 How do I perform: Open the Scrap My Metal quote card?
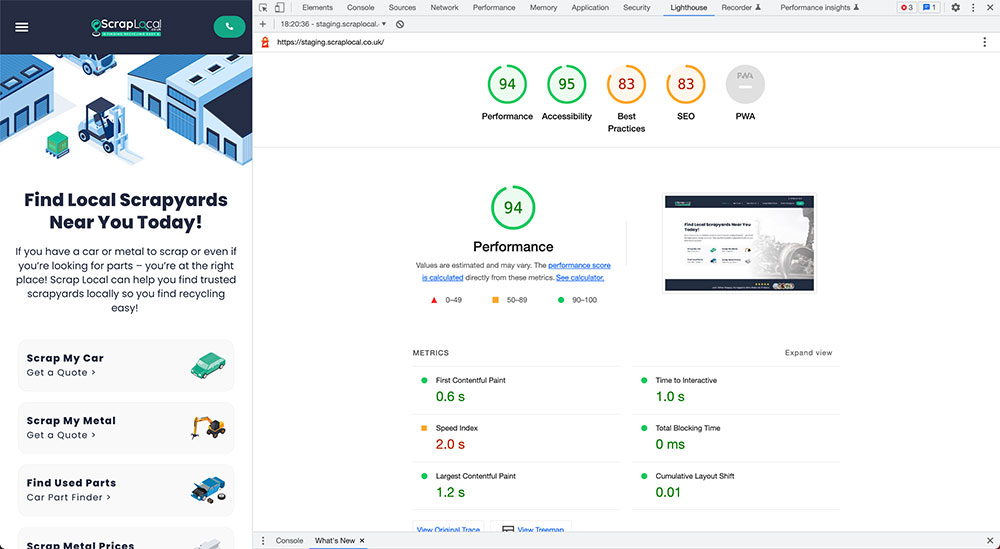pyautogui.click(x=126, y=428)
